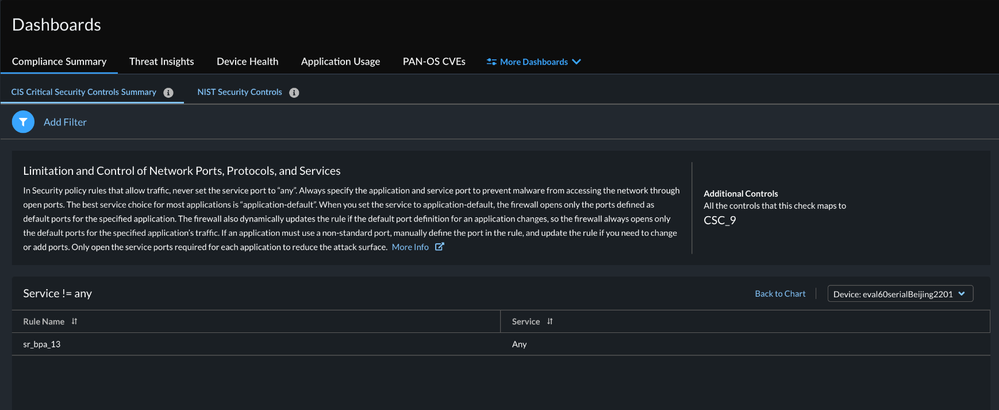Switch to NIST Security Controls subtab
The image size is (999, 410).
240,92
